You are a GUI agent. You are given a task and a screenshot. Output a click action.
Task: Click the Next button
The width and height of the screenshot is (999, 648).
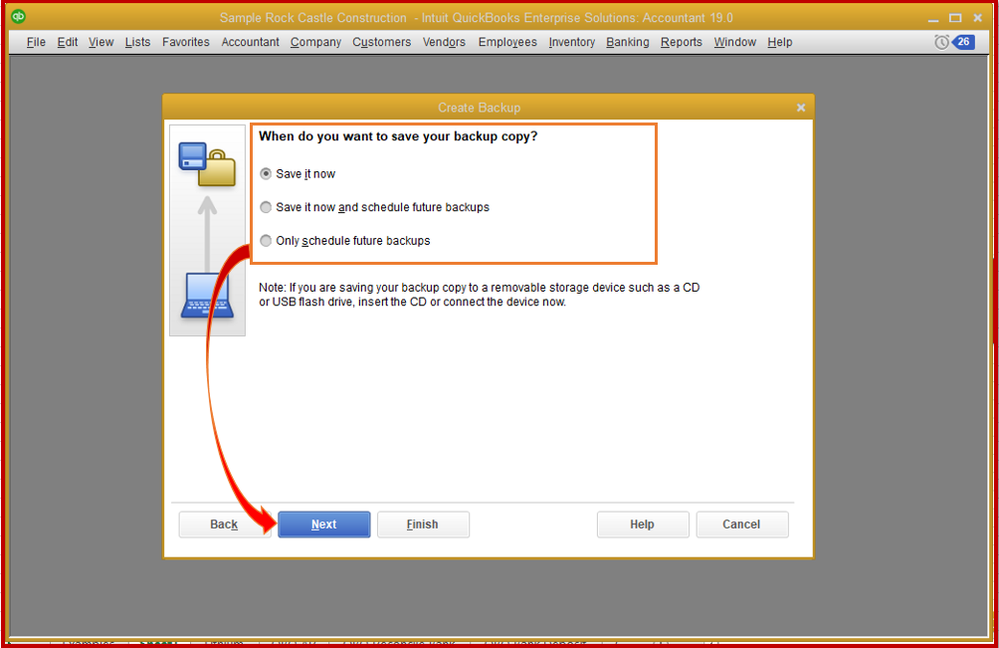[x=324, y=524]
